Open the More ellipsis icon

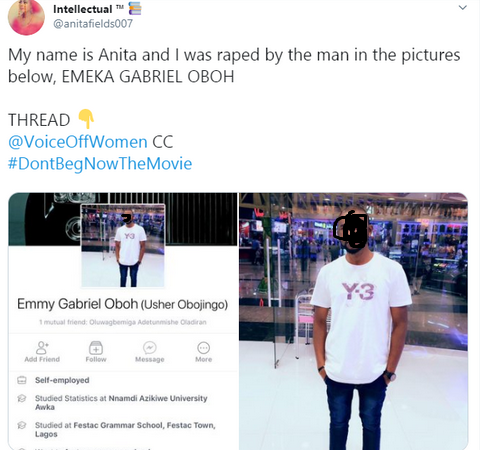click(204, 348)
